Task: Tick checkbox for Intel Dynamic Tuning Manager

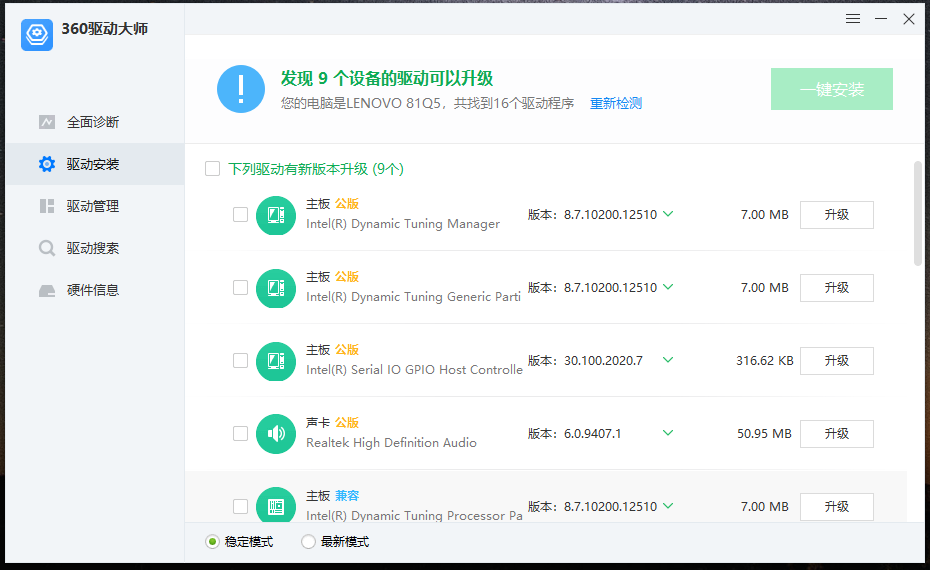Action: point(240,215)
